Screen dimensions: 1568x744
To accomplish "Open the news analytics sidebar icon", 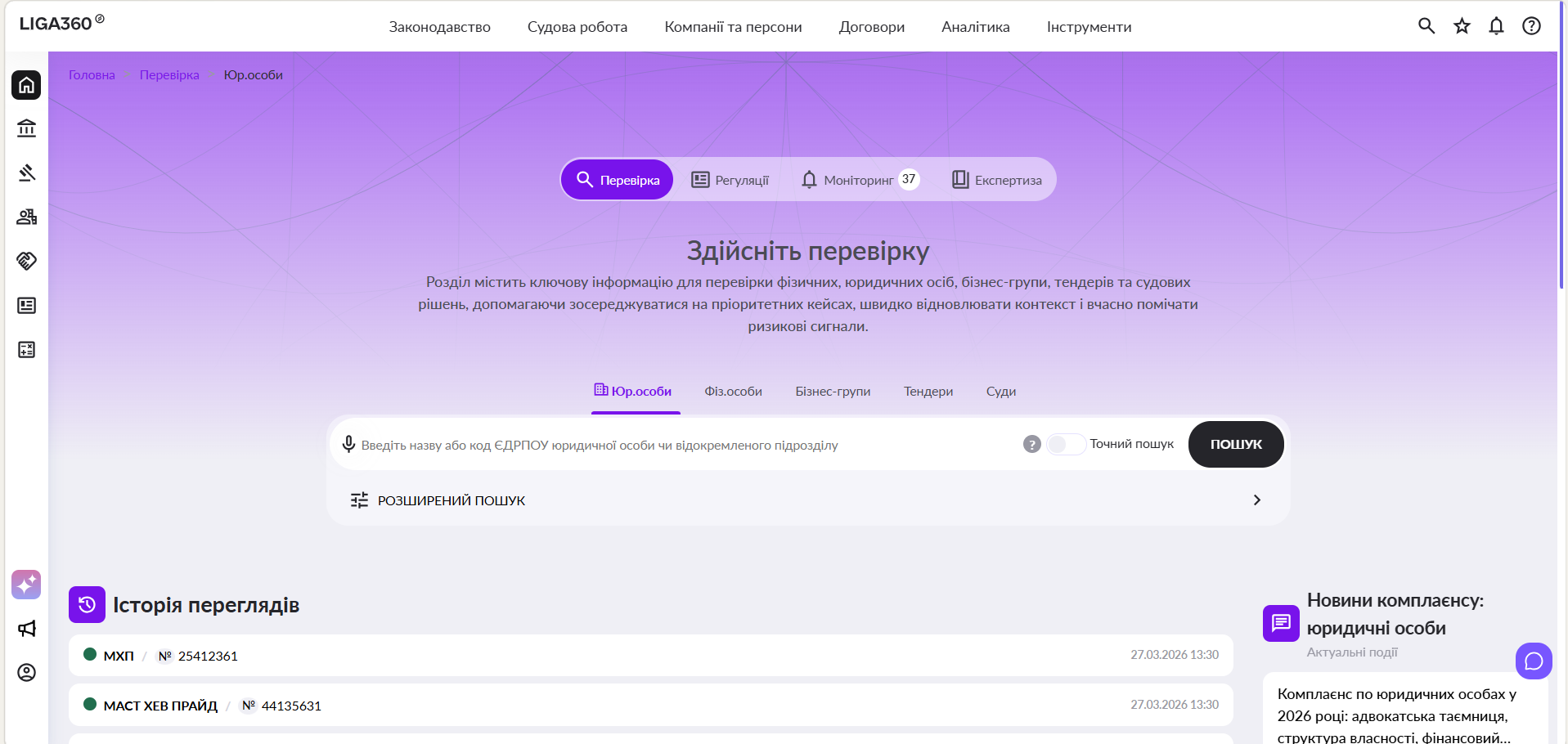I will click(x=26, y=305).
